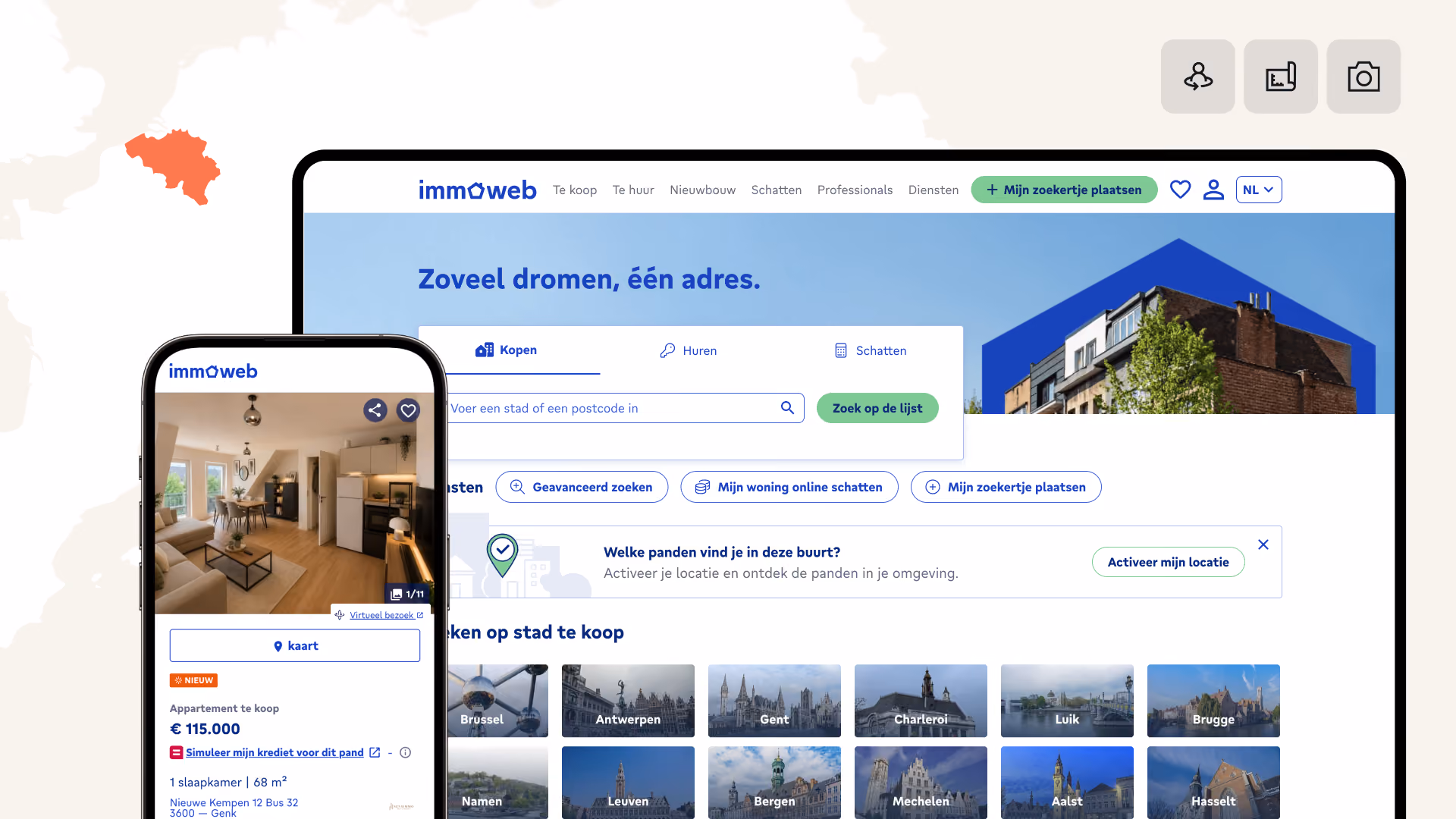This screenshot has width=1456, height=819.
Task: Open the user account profile icon
Action: click(x=1213, y=190)
